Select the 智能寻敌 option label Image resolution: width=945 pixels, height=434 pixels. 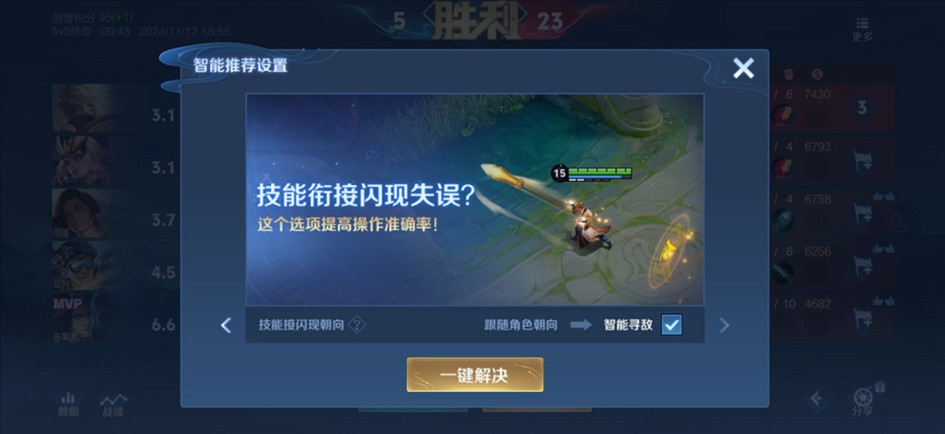[628, 325]
